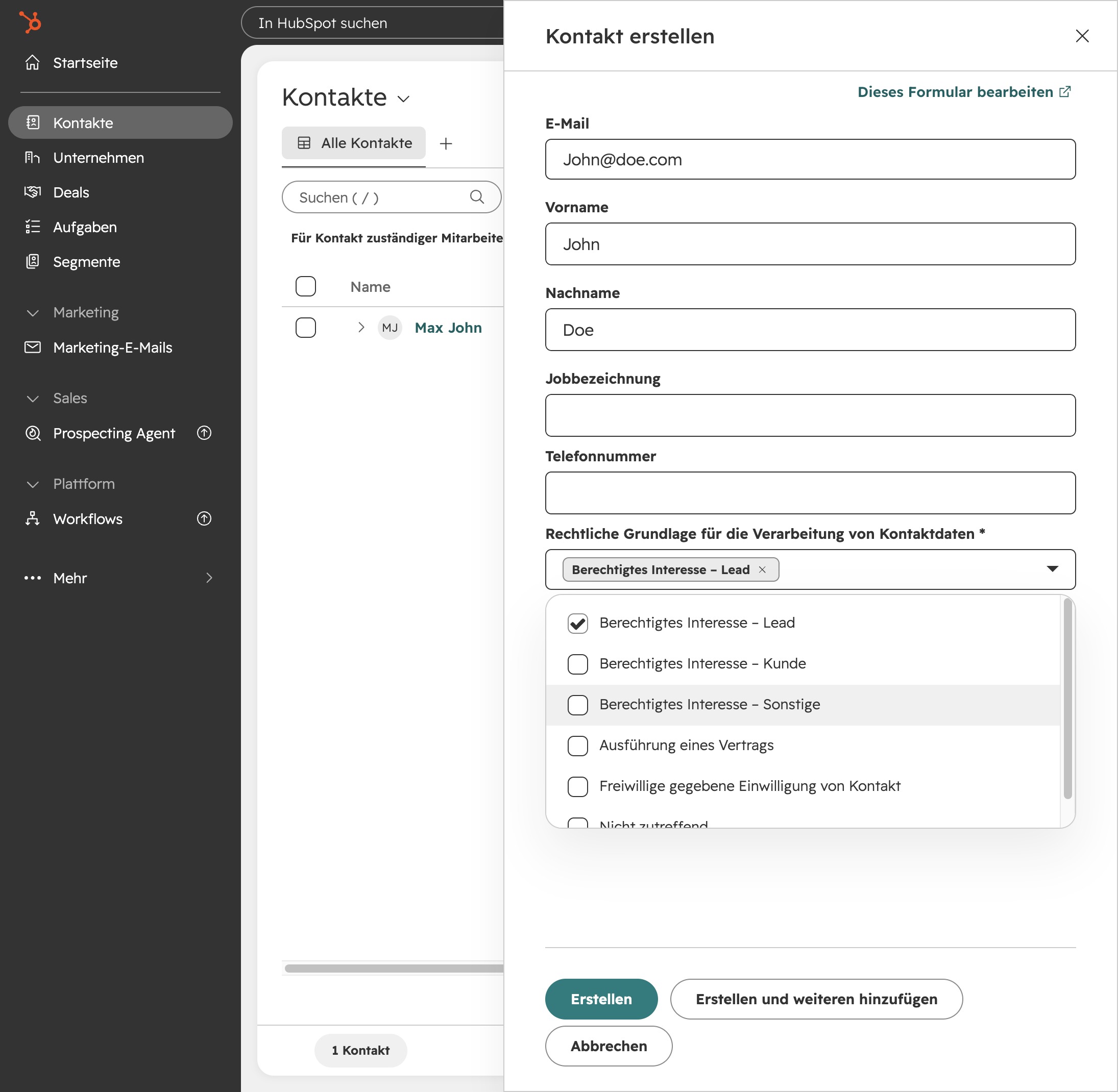Check Ausführung eines Vertrags option
This screenshot has width=1118, height=1092.
click(x=577, y=746)
